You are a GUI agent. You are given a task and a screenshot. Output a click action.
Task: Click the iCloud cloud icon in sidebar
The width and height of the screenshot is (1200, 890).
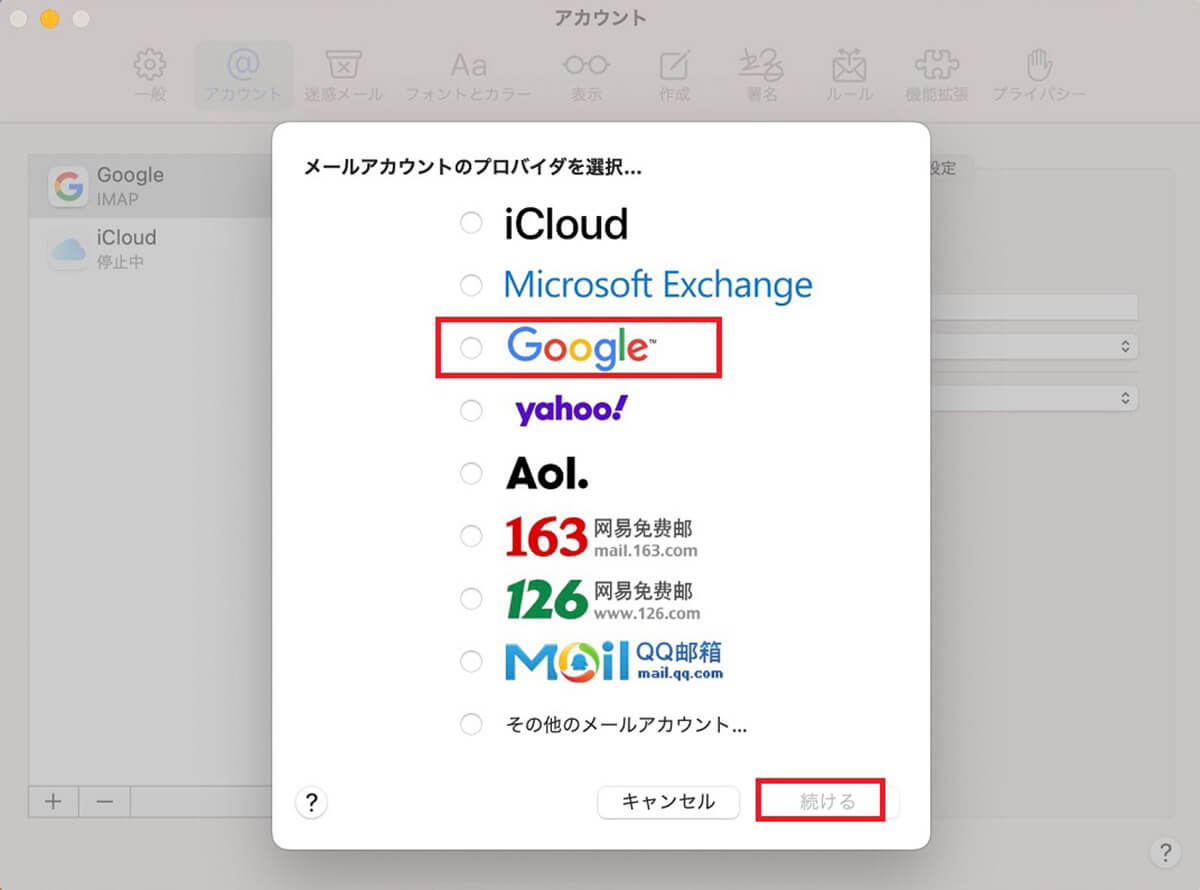pos(69,250)
